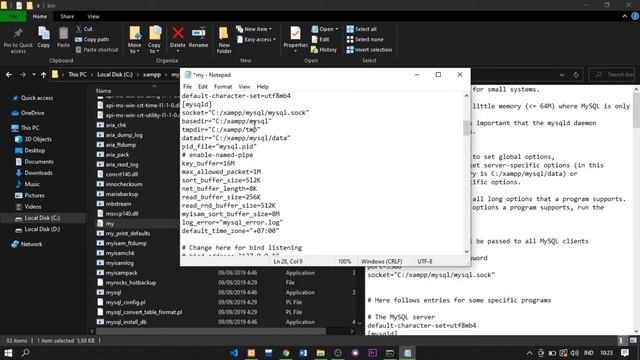Click the address bar Refresh icon
The image size is (640, 360).
(x=576, y=75)
